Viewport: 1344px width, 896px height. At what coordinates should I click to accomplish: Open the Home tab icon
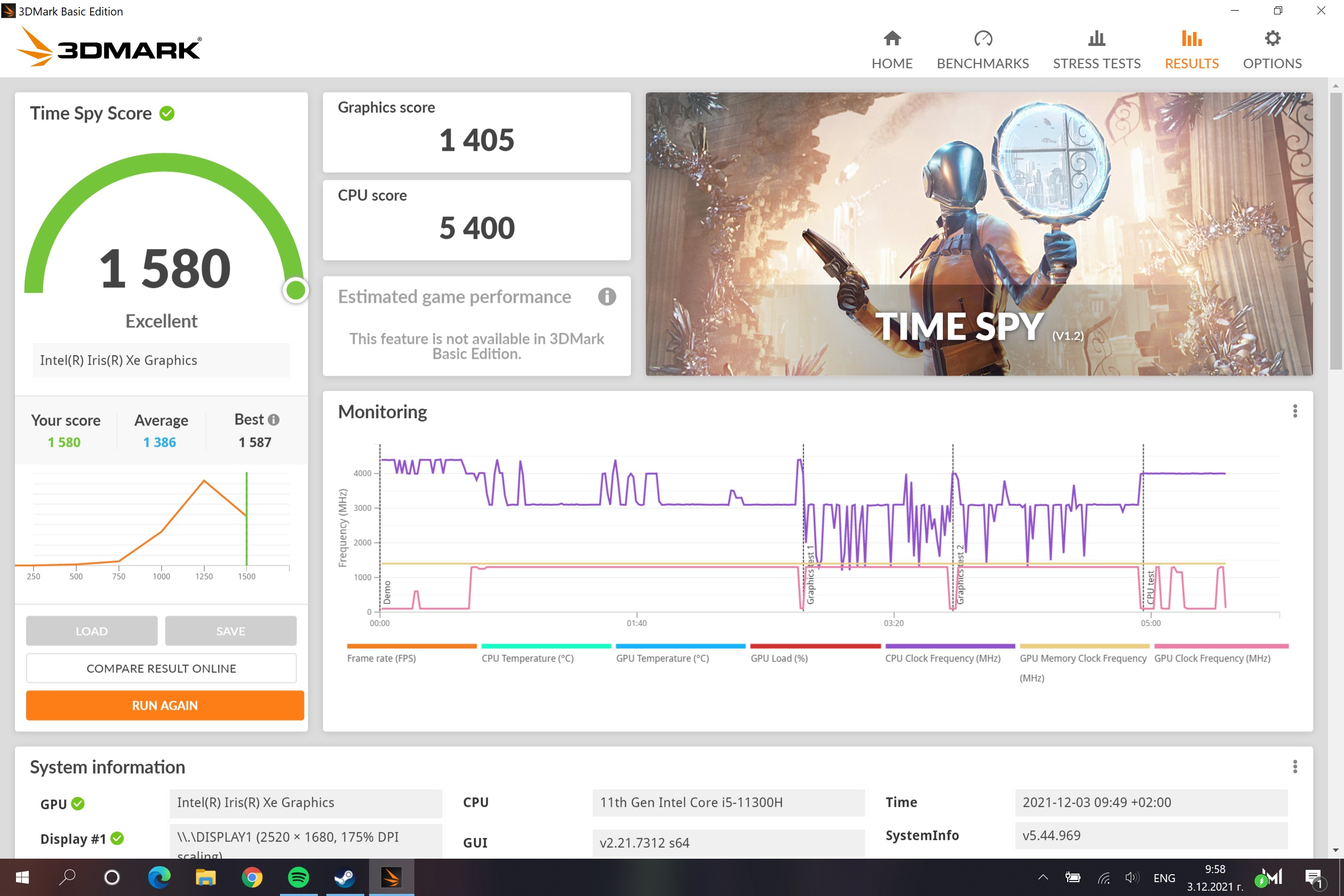point(892,39)
